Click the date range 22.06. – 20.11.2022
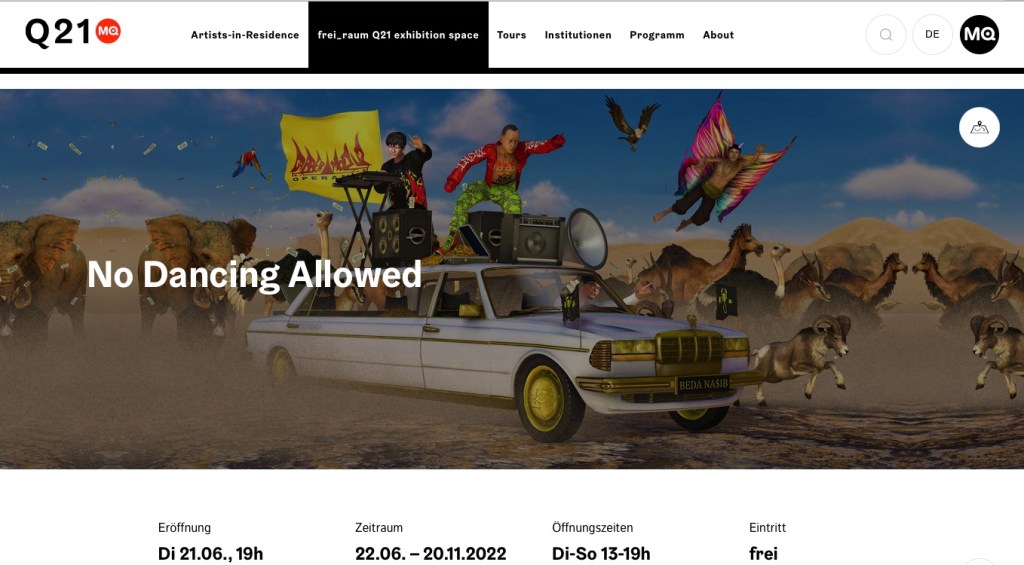The height and width of the screenshot is (565, 1024). [430, 554]
